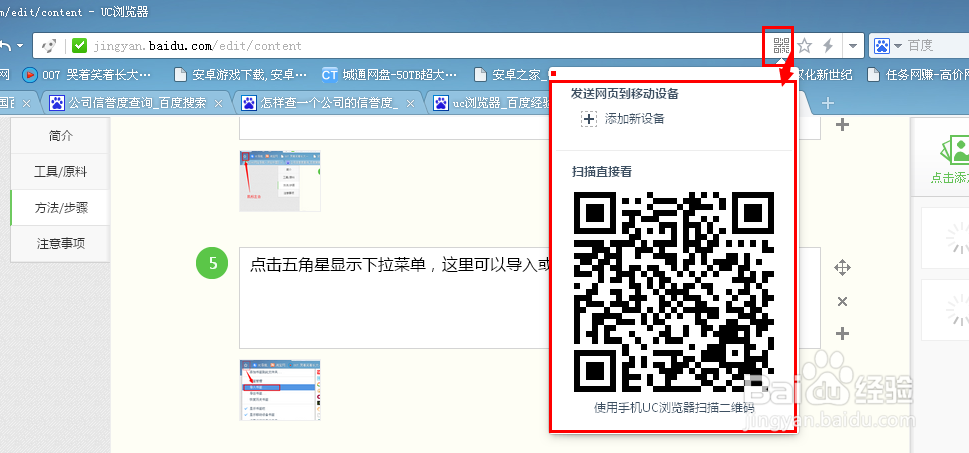Screen dimensions: 969x453
Task: Open the thumbnail image above step 5
Action: [280, 181]
